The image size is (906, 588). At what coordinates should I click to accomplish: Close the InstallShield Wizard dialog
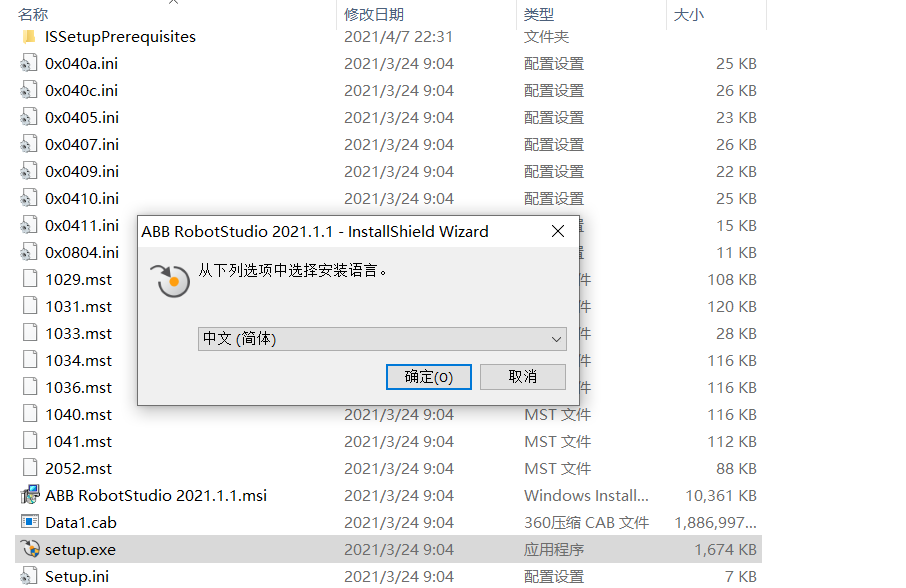(x=558, y=232)
